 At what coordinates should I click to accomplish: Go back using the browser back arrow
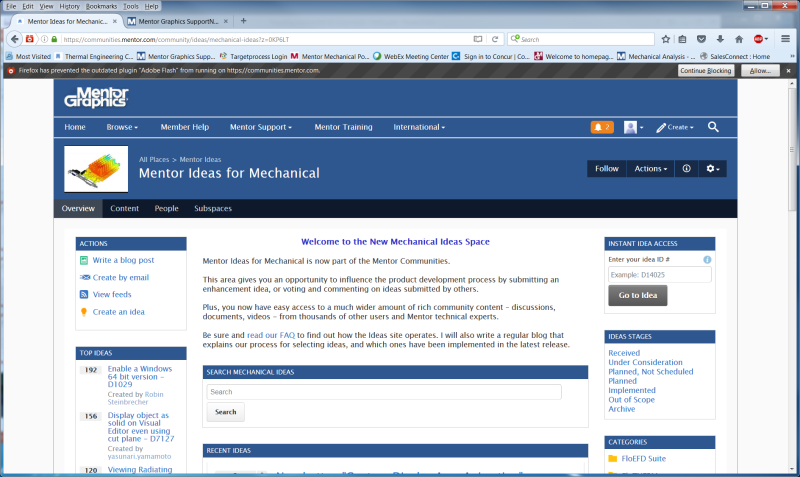click(14, 39)
